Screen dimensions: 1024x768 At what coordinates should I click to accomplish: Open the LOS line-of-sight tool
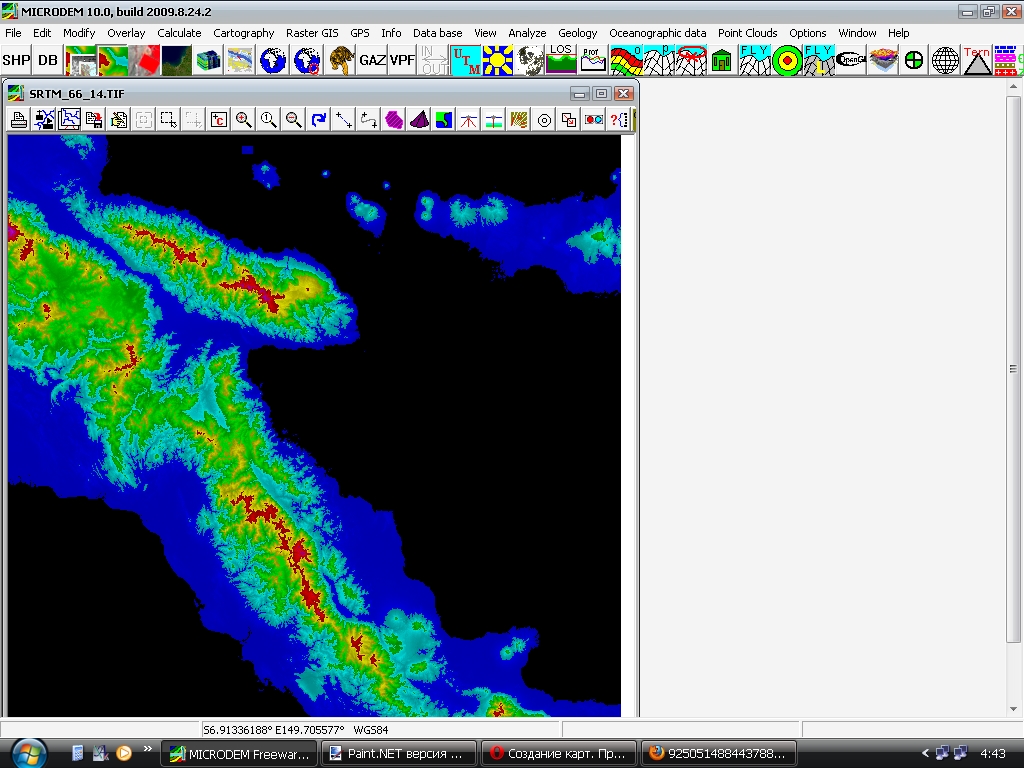(561, 60)
